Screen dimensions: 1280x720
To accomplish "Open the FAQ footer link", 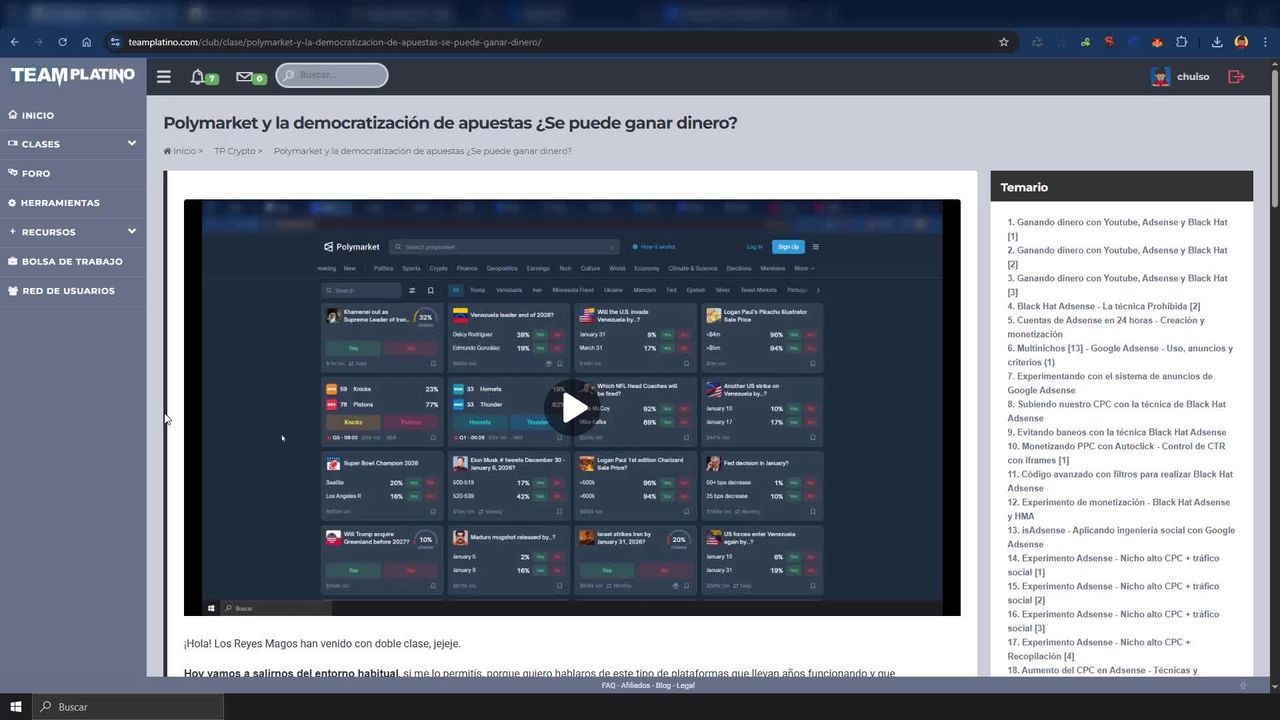I will [x=608, y=686].
